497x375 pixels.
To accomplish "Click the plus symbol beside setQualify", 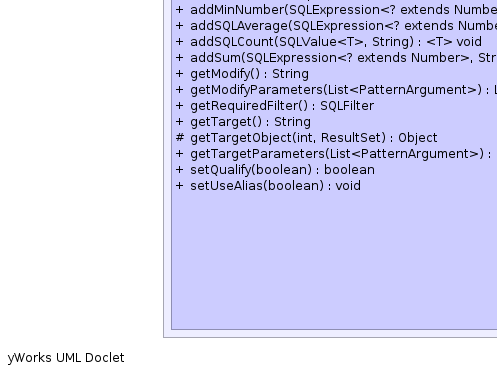I will pyautogui.click(x=180, y=170).
